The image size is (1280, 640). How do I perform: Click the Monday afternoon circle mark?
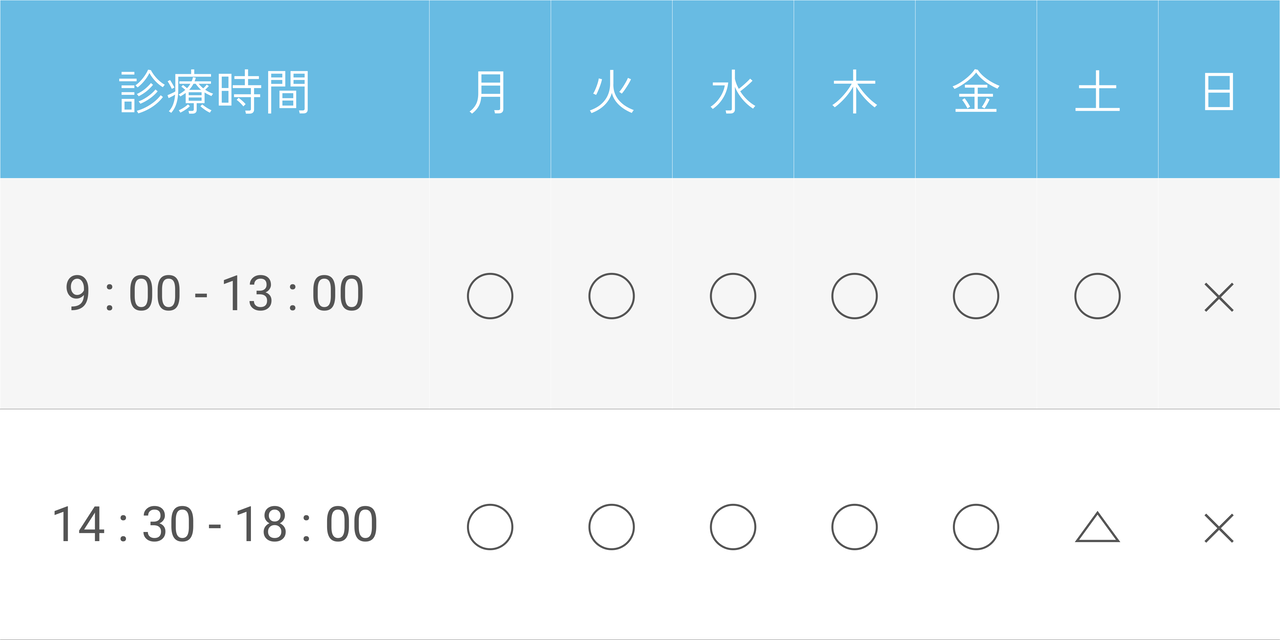coord(490,527)
